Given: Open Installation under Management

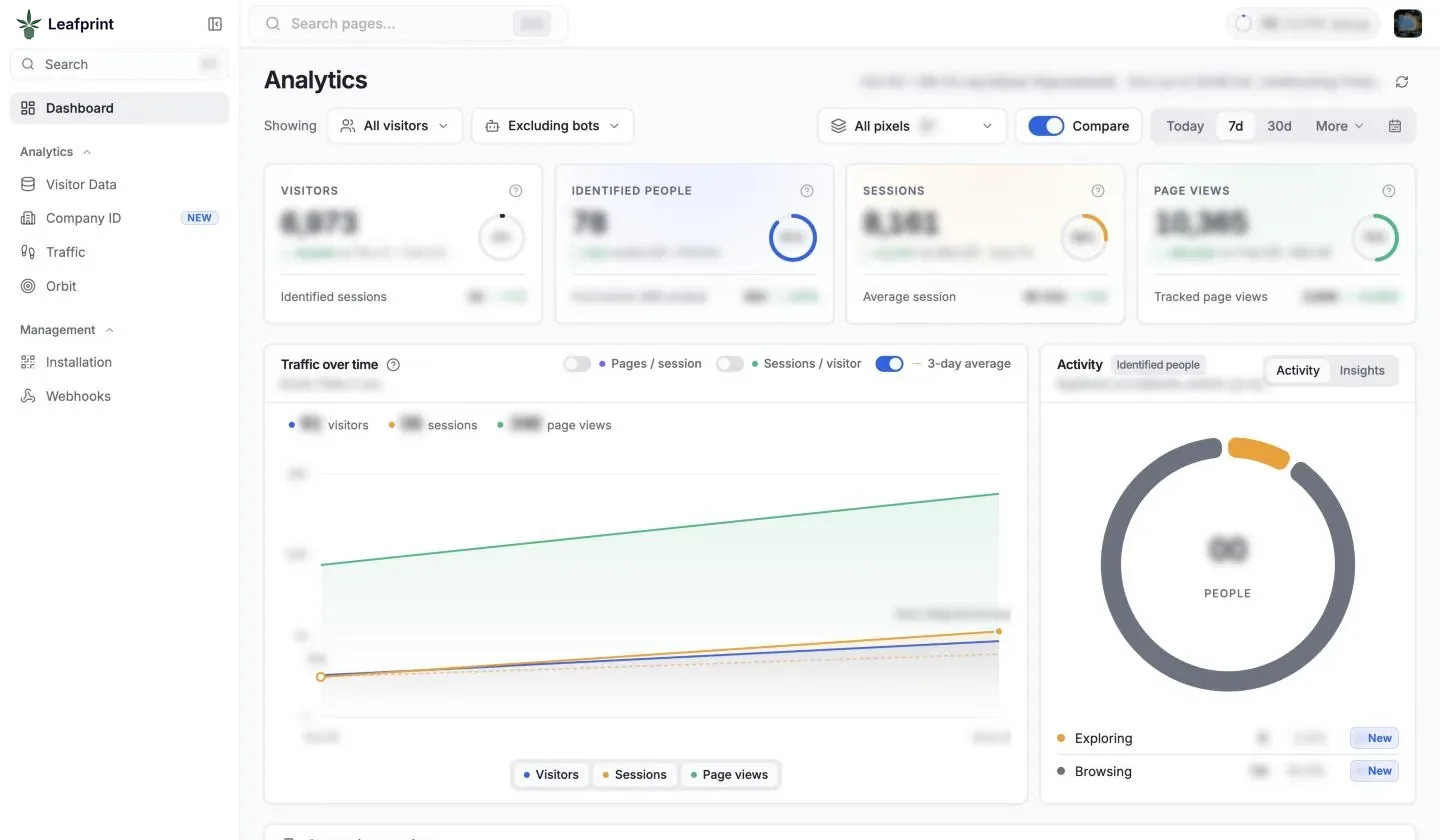Looking at the screenshot, I should pyautogui.click(x=119, y=362).
